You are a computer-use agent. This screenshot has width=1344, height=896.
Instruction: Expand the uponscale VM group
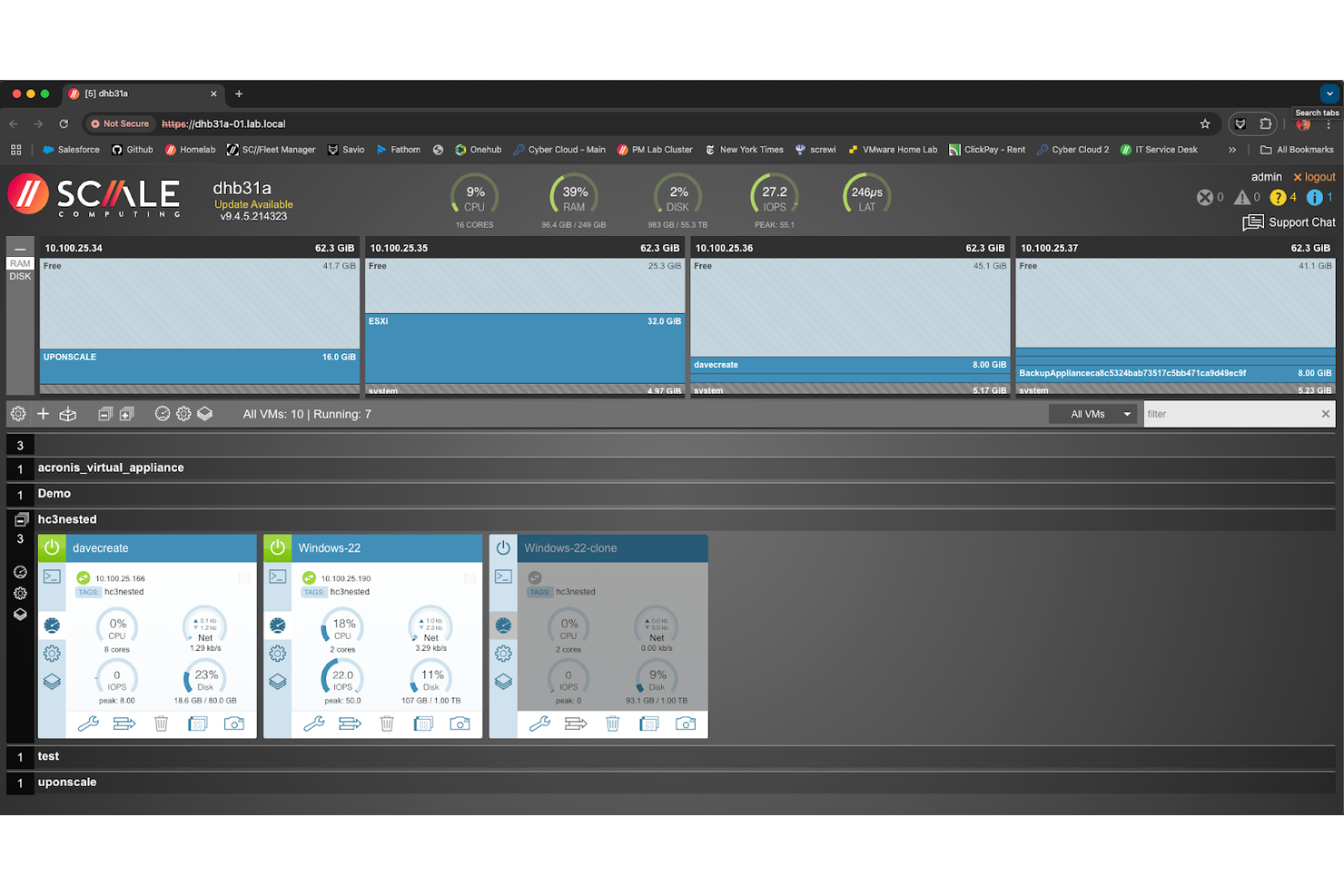point(67,782)
